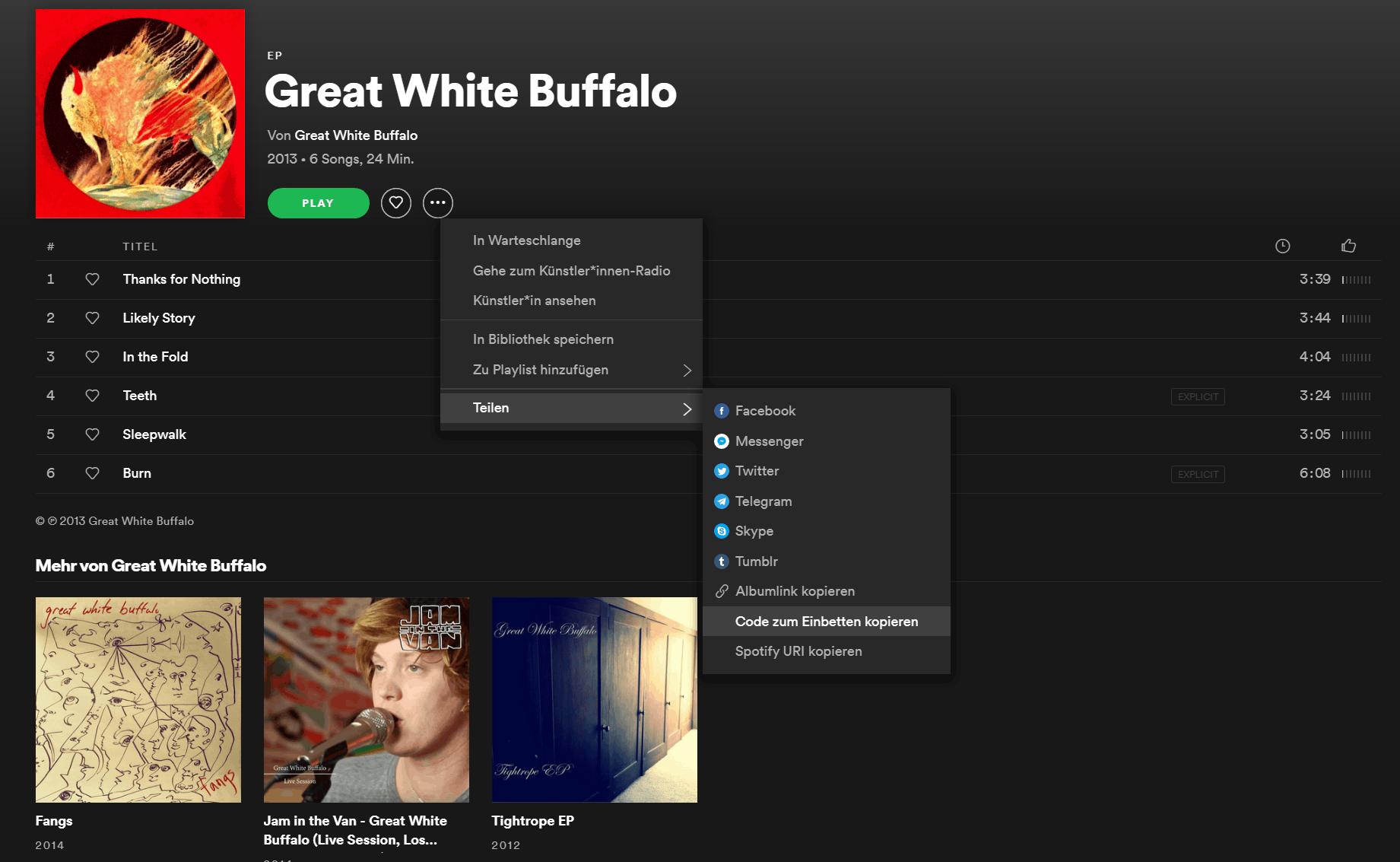Select track title Likely Story

pyautogui.click(x=159, y=318)
